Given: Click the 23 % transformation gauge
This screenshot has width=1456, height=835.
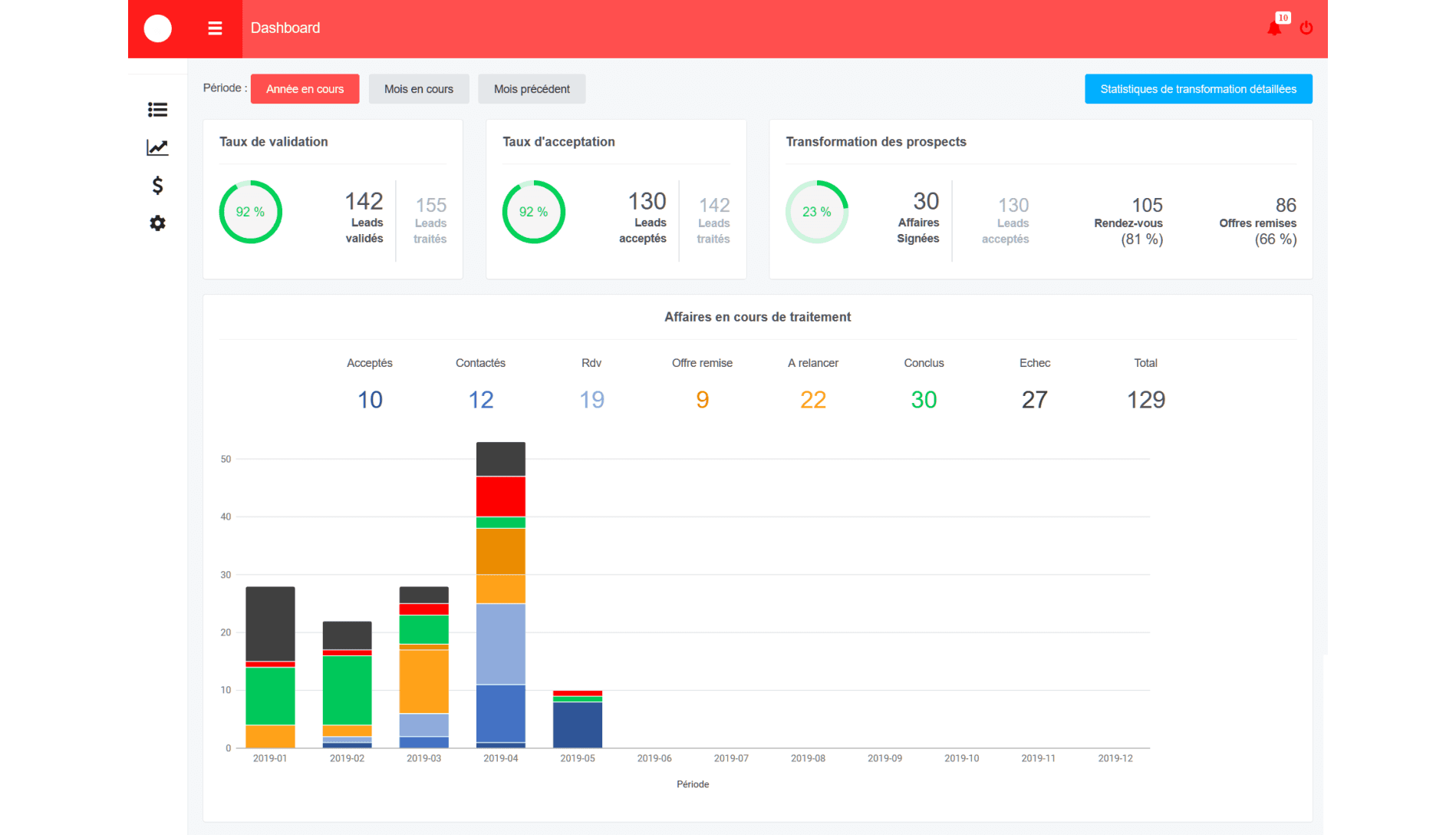Looking at the screenshot, I should coord(817,212).
